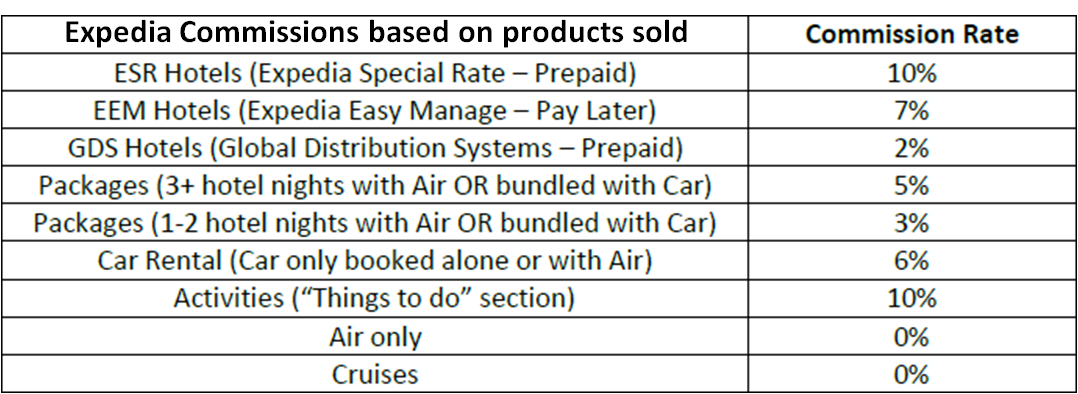
Task: Click the 'Expedia Commissions based on products sold' header
Action: tap(375, 34)
